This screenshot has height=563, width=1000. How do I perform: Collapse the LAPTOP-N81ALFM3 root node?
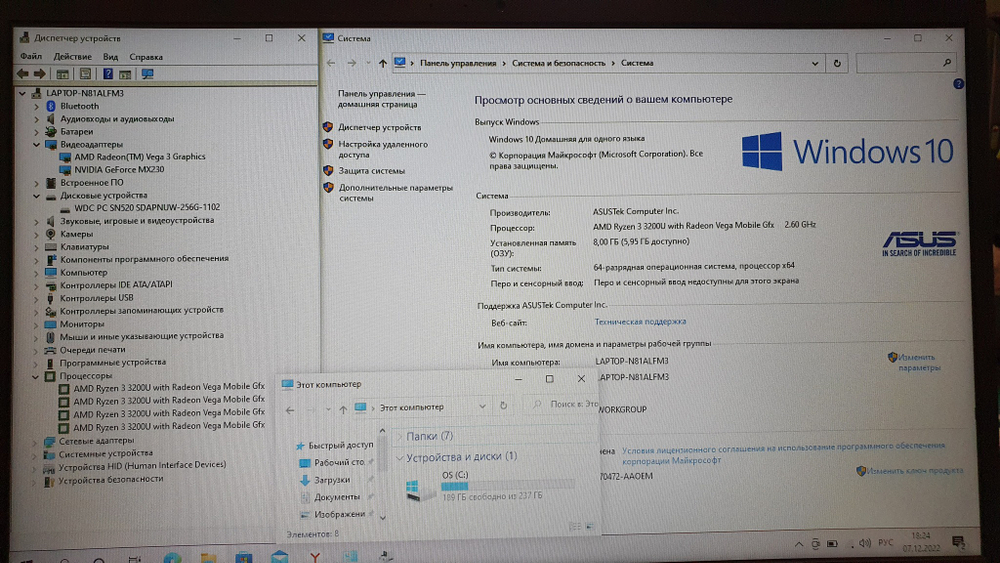tap(22, 93)
